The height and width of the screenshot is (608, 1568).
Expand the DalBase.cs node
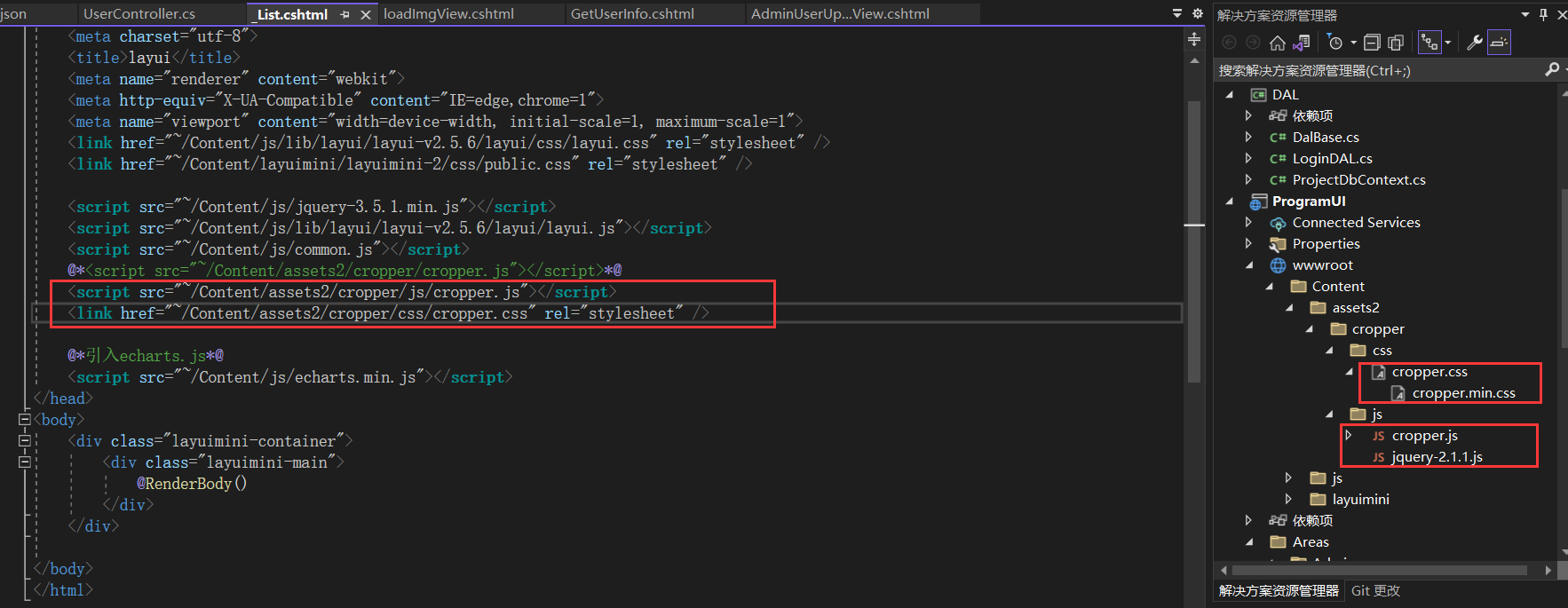point(1248,137)
